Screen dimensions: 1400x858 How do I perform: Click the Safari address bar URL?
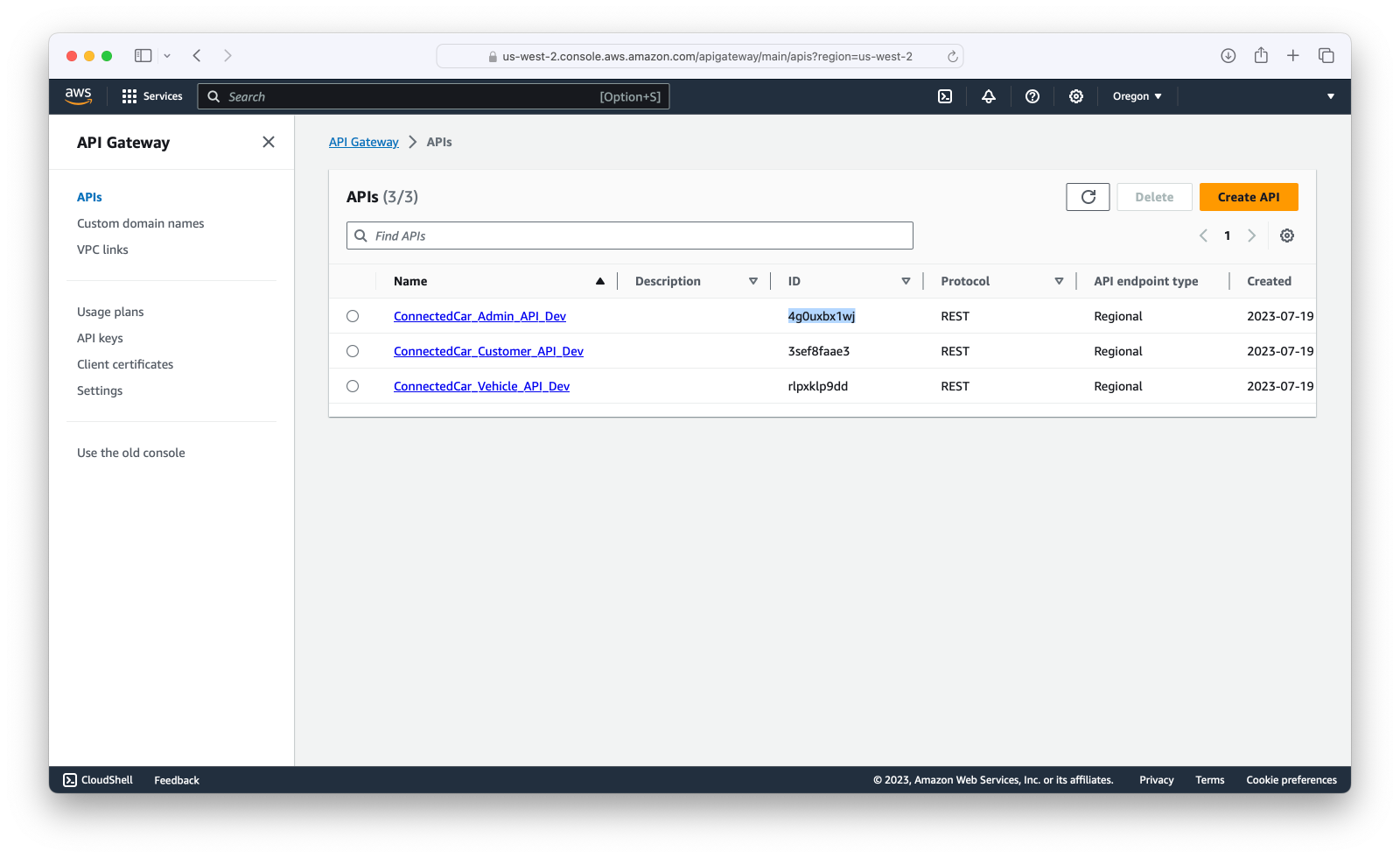(x=707, y=56)
